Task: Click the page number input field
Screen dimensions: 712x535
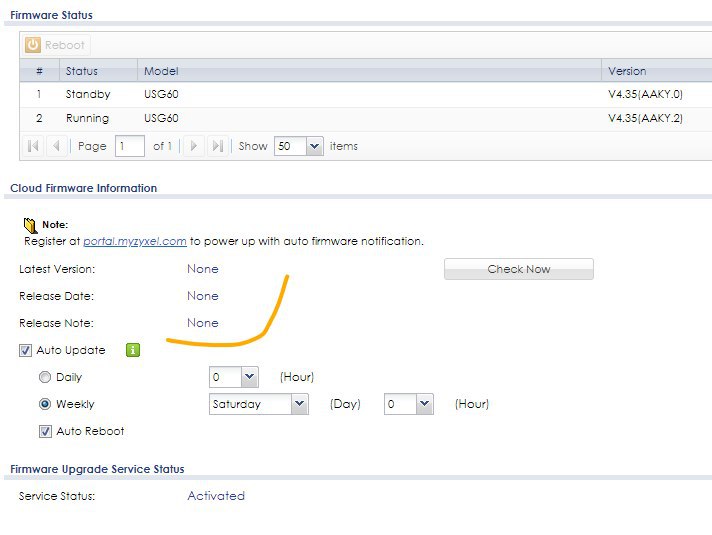Action: click(130, 146)
